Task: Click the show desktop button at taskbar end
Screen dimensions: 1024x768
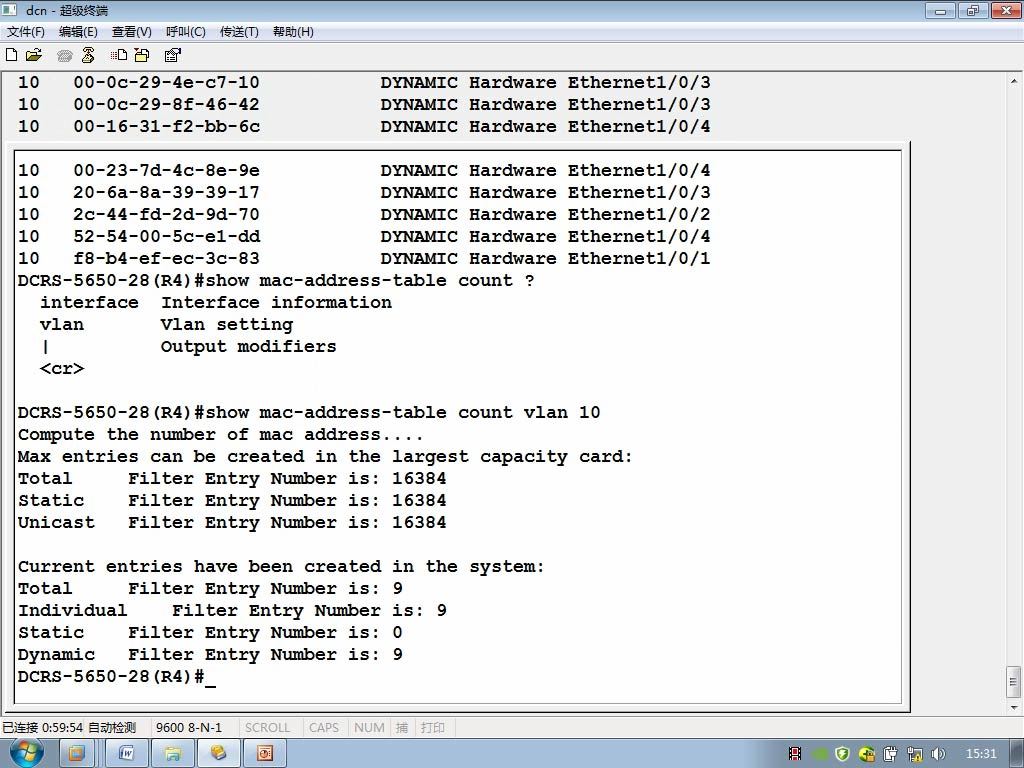Action: (1018, 754)
